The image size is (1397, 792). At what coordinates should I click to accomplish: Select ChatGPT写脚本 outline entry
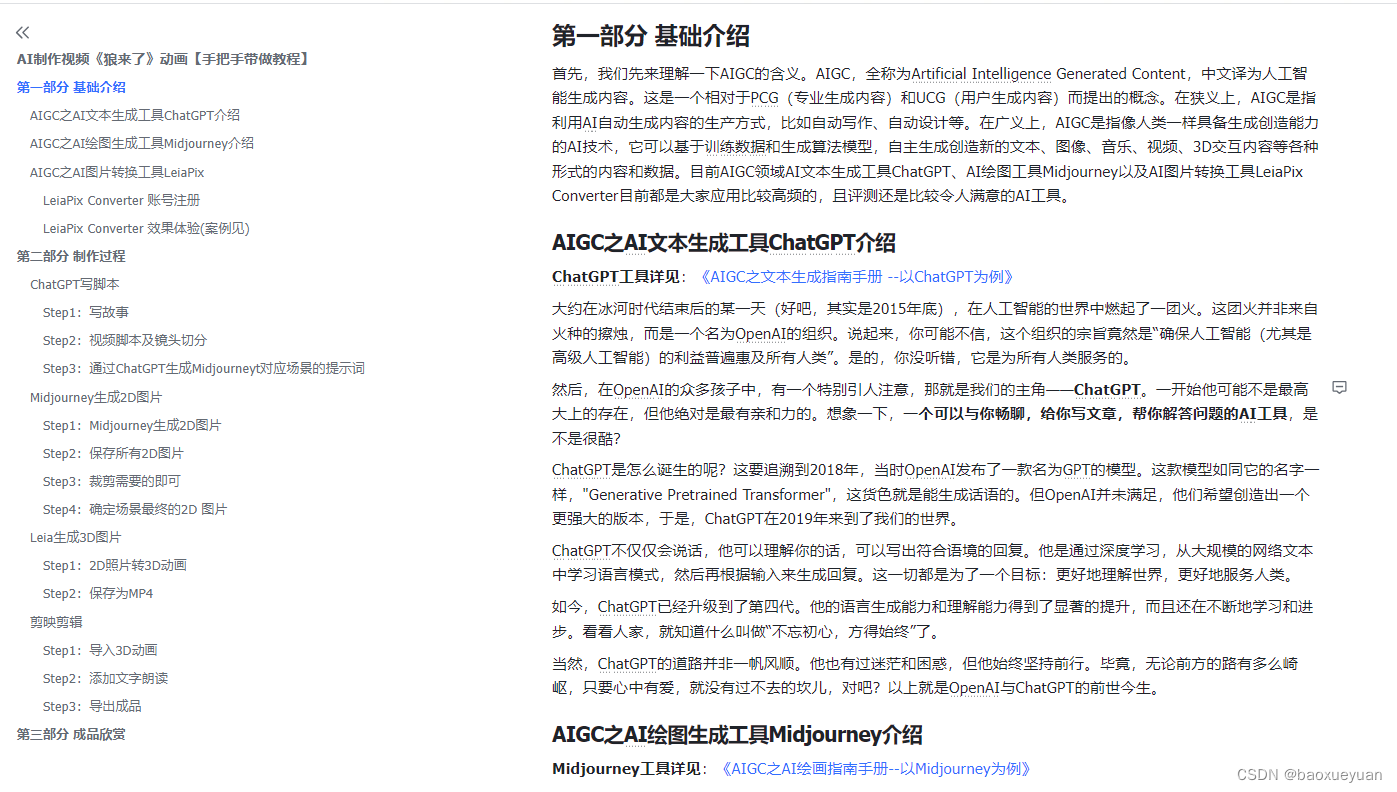click(x=75, y=284)
